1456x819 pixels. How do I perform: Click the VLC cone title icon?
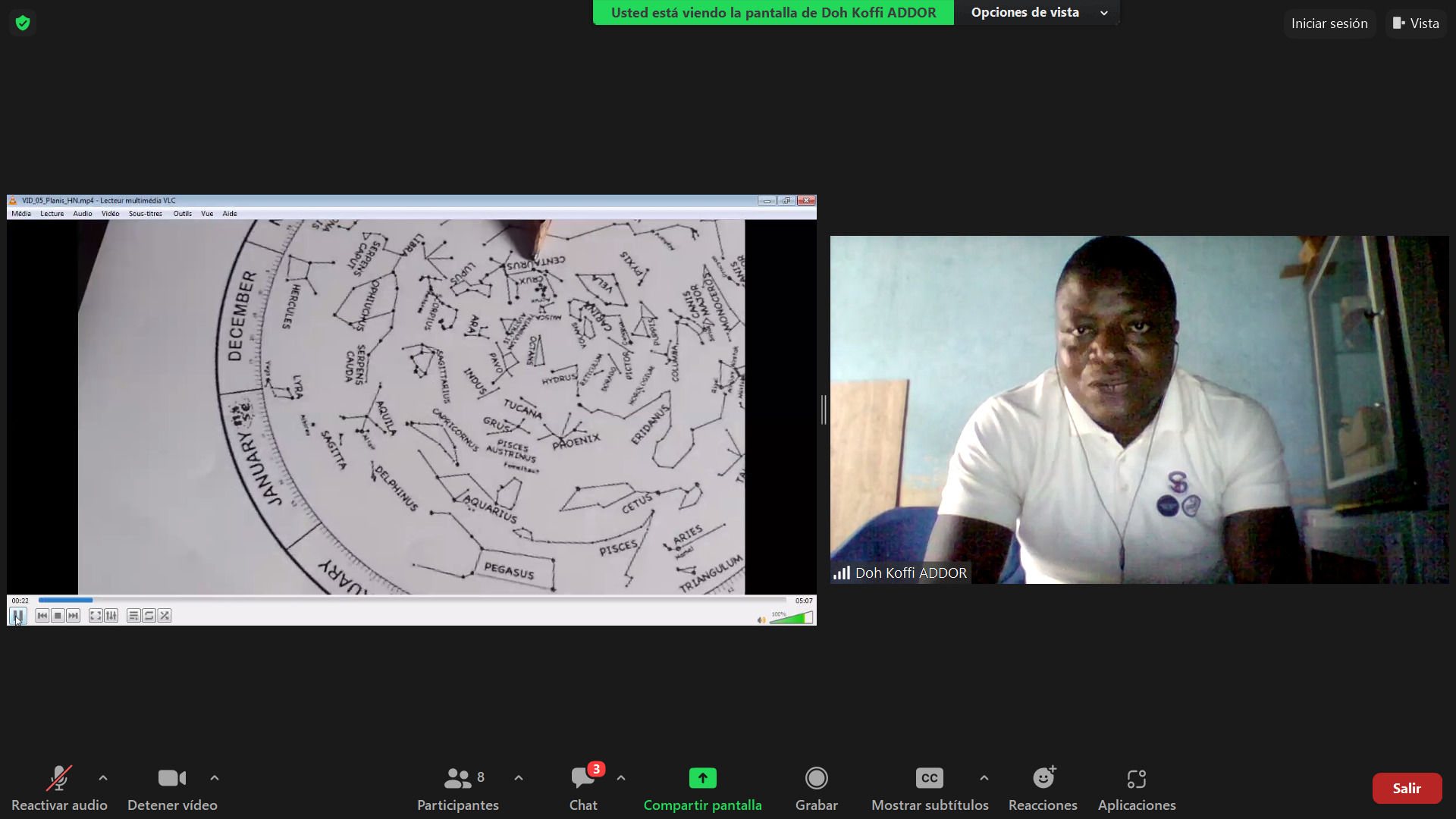(x=13, y=201)
